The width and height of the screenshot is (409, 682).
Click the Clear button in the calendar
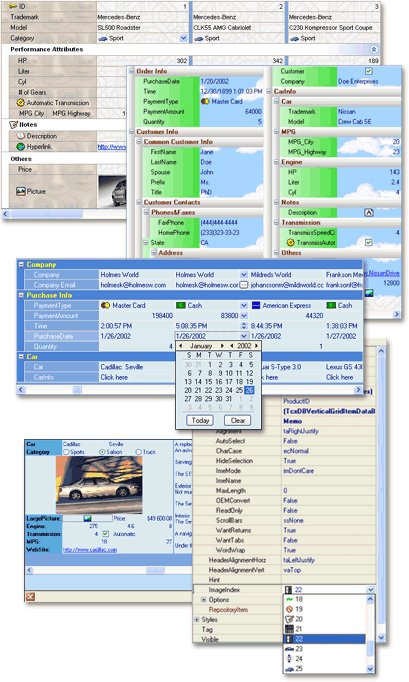point(238,420)
